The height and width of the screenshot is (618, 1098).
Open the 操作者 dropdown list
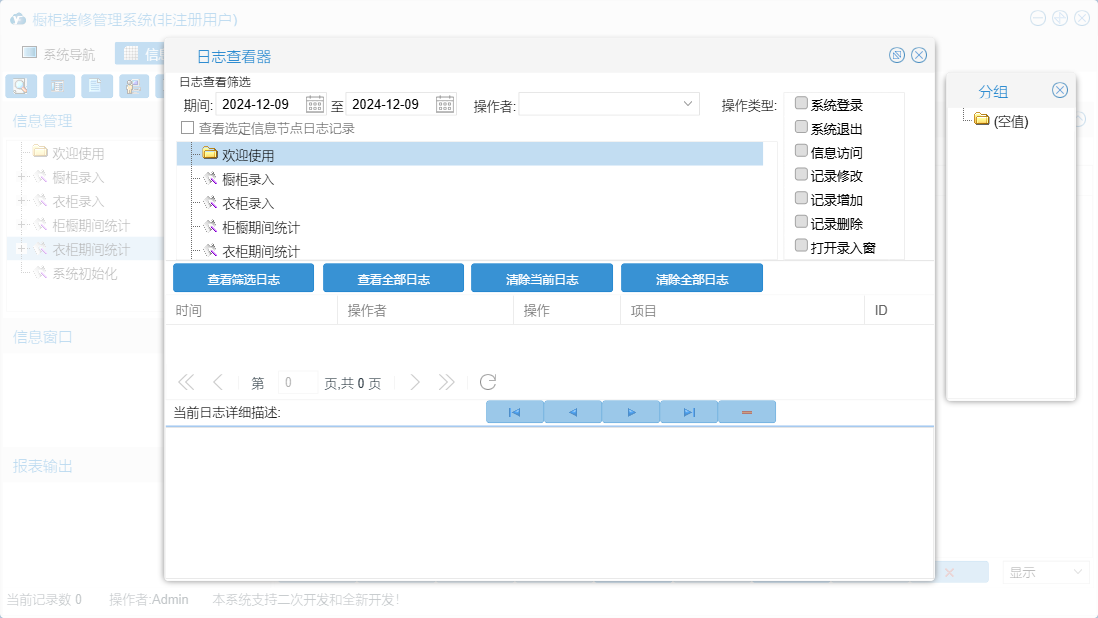(x=688, y=104)
